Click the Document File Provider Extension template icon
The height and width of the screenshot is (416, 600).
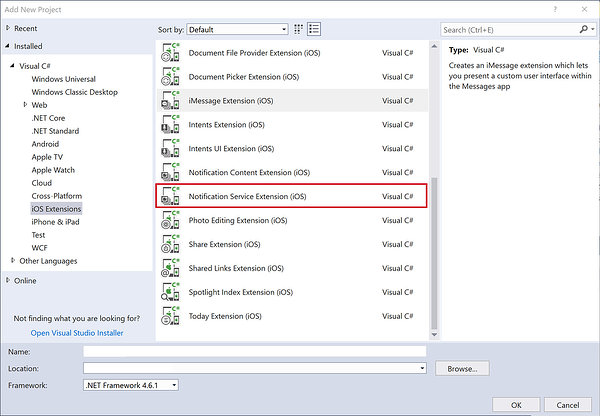click(171, 52)
